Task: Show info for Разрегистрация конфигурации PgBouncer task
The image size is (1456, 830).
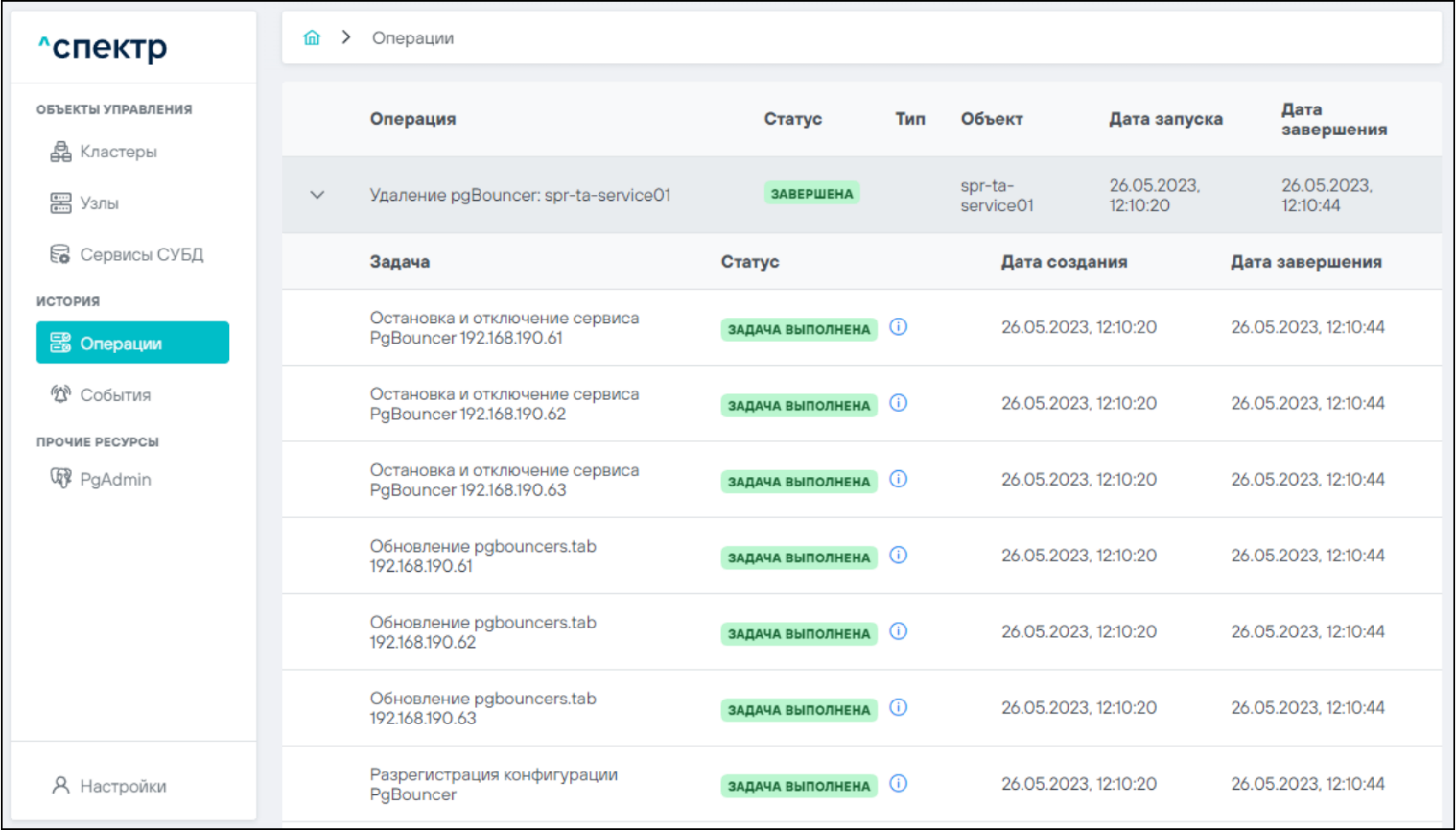Action: point(899,784)
